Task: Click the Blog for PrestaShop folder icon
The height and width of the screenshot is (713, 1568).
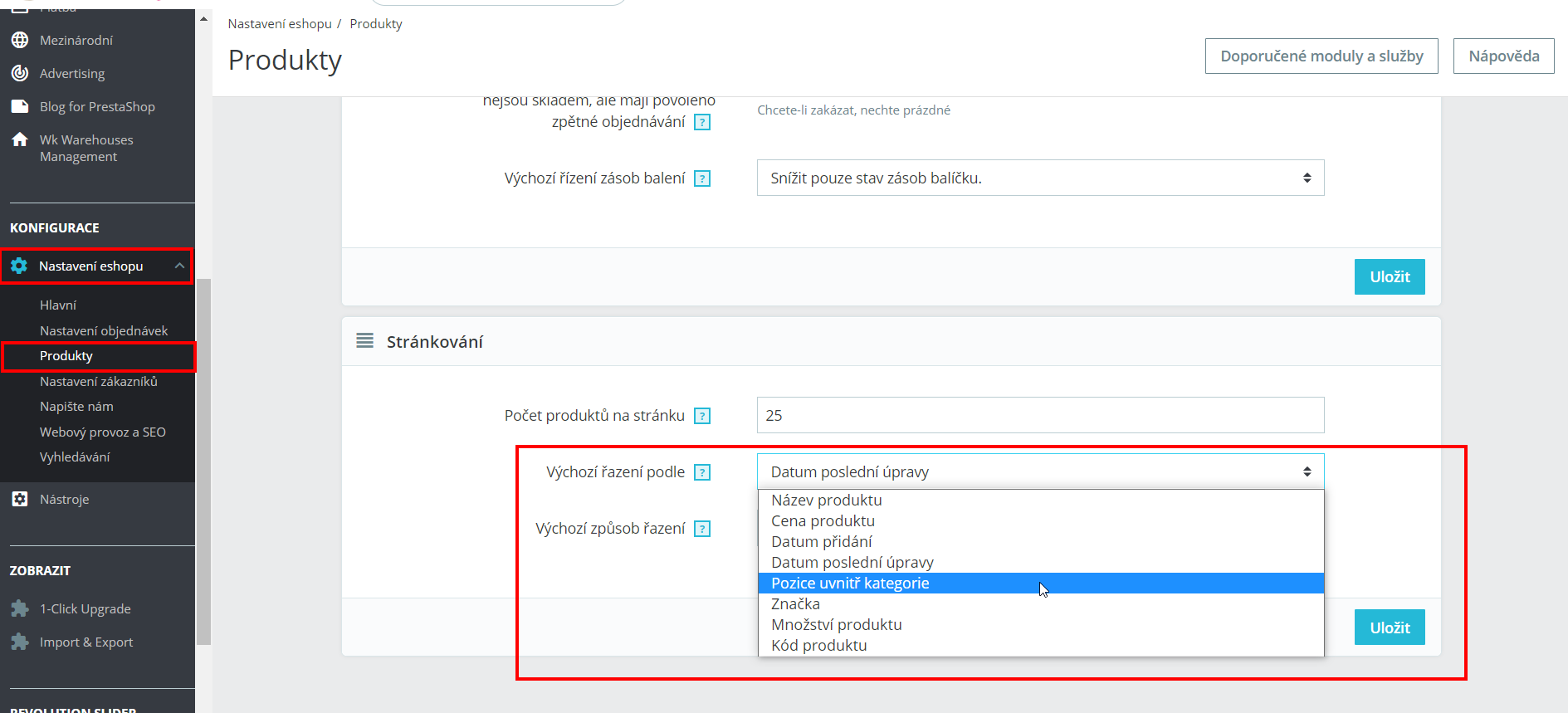Action: pos(20,106)
